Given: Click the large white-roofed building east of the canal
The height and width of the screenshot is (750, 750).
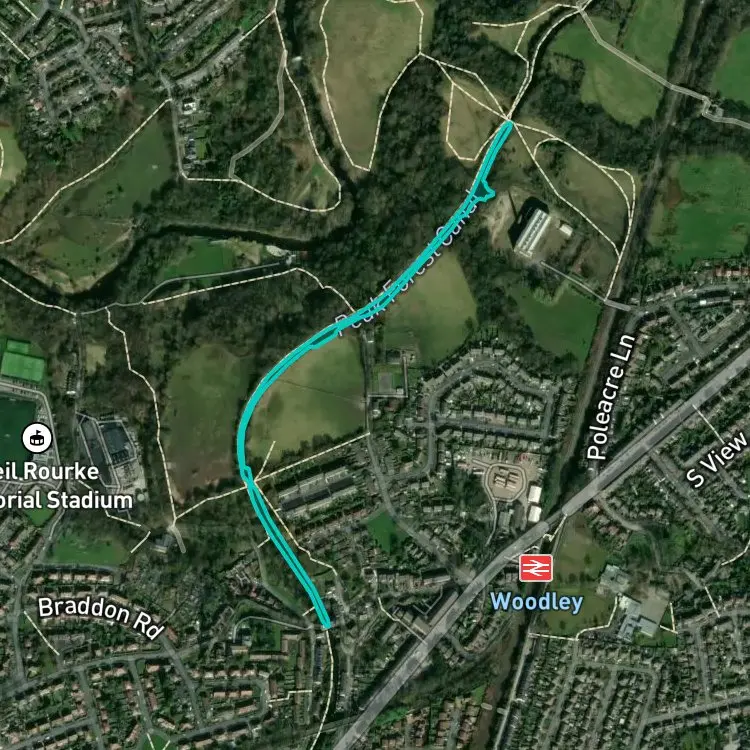Looking at the screenshot, I should click(531, 232).
